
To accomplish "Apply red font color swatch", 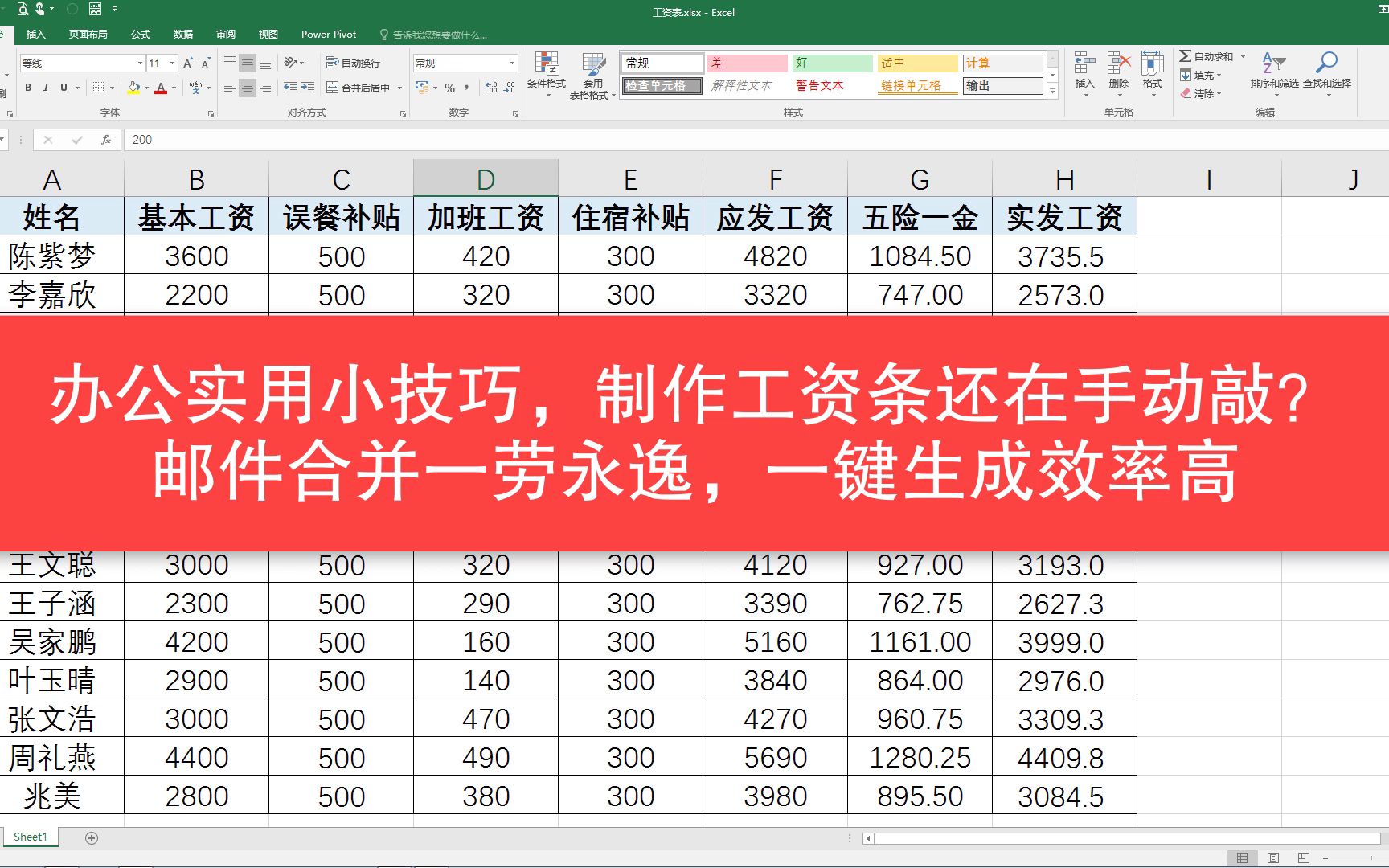I will pos(162,88).
